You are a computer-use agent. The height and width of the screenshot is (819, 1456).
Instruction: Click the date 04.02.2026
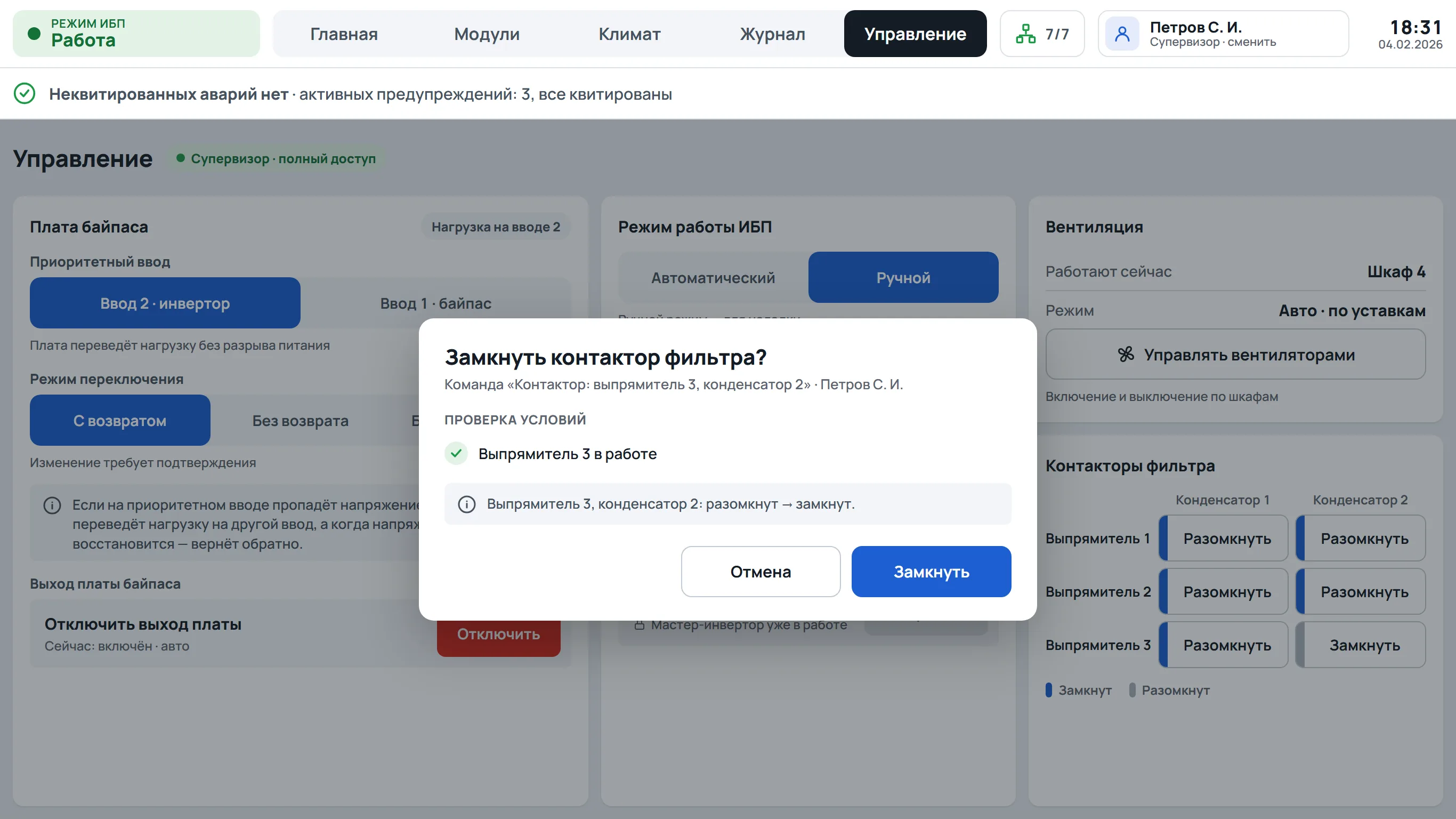[1410, 45]
